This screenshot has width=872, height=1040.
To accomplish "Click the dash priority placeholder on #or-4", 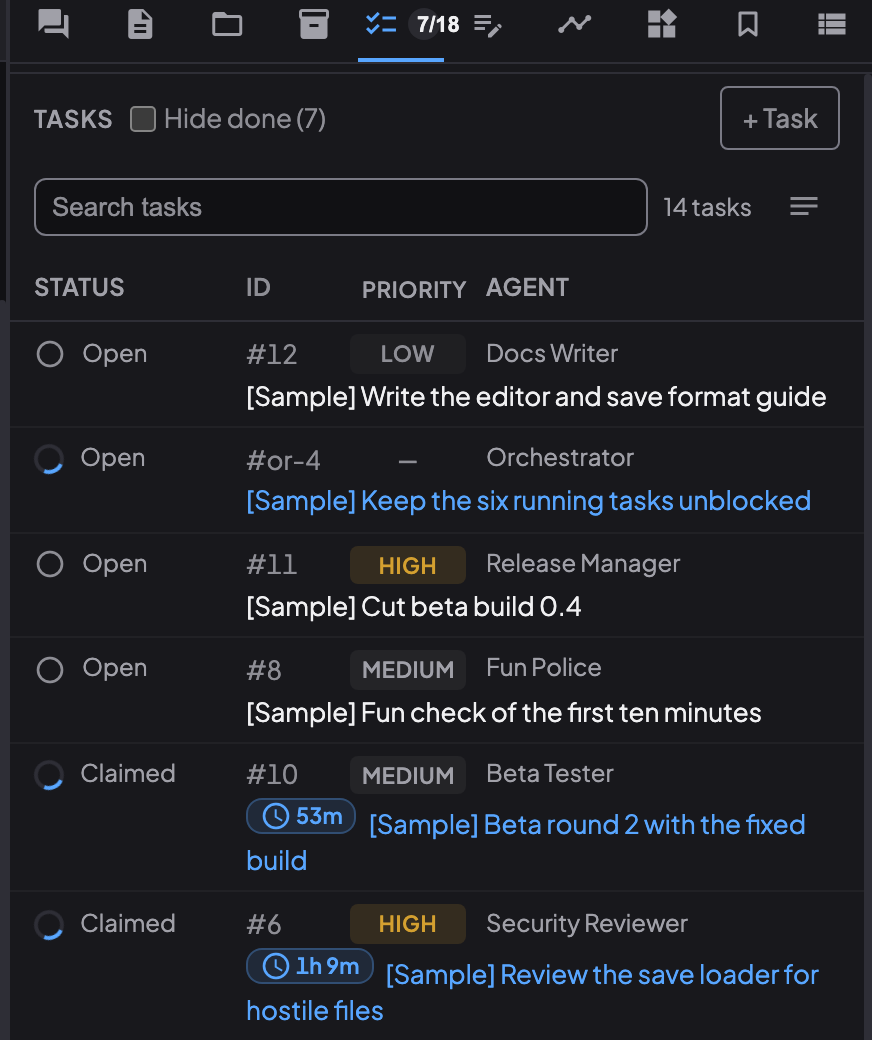I will pos(407,462).
